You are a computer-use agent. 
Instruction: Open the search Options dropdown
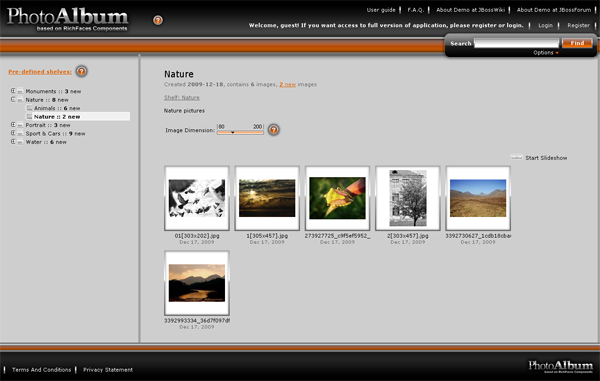click(546, 52)
